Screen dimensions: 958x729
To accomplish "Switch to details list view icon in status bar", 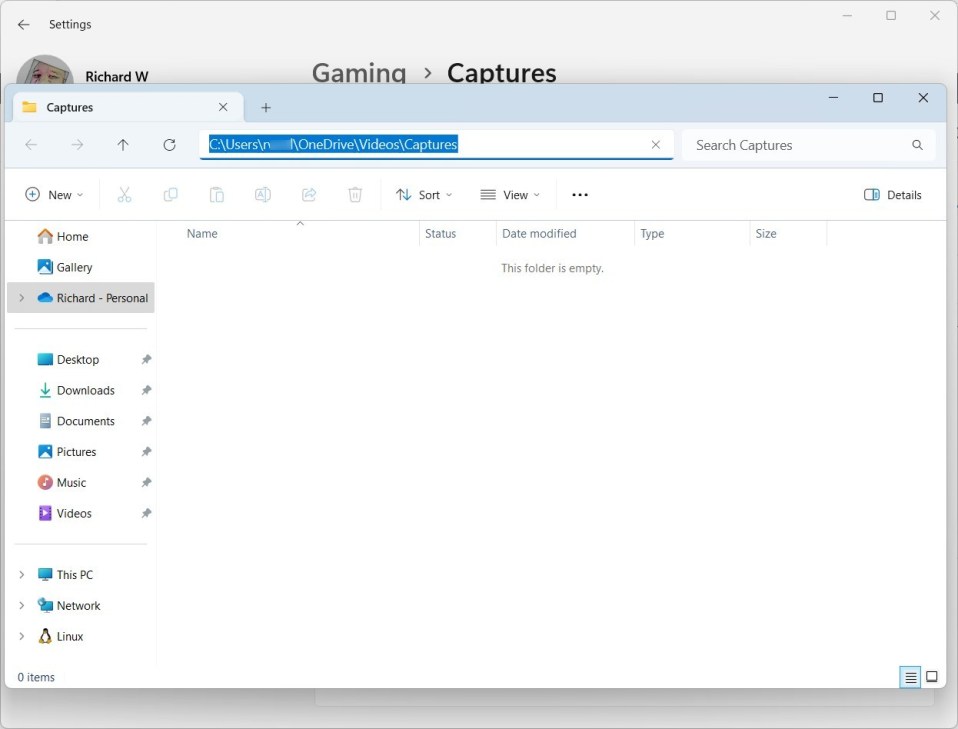I will coord(910,677).
